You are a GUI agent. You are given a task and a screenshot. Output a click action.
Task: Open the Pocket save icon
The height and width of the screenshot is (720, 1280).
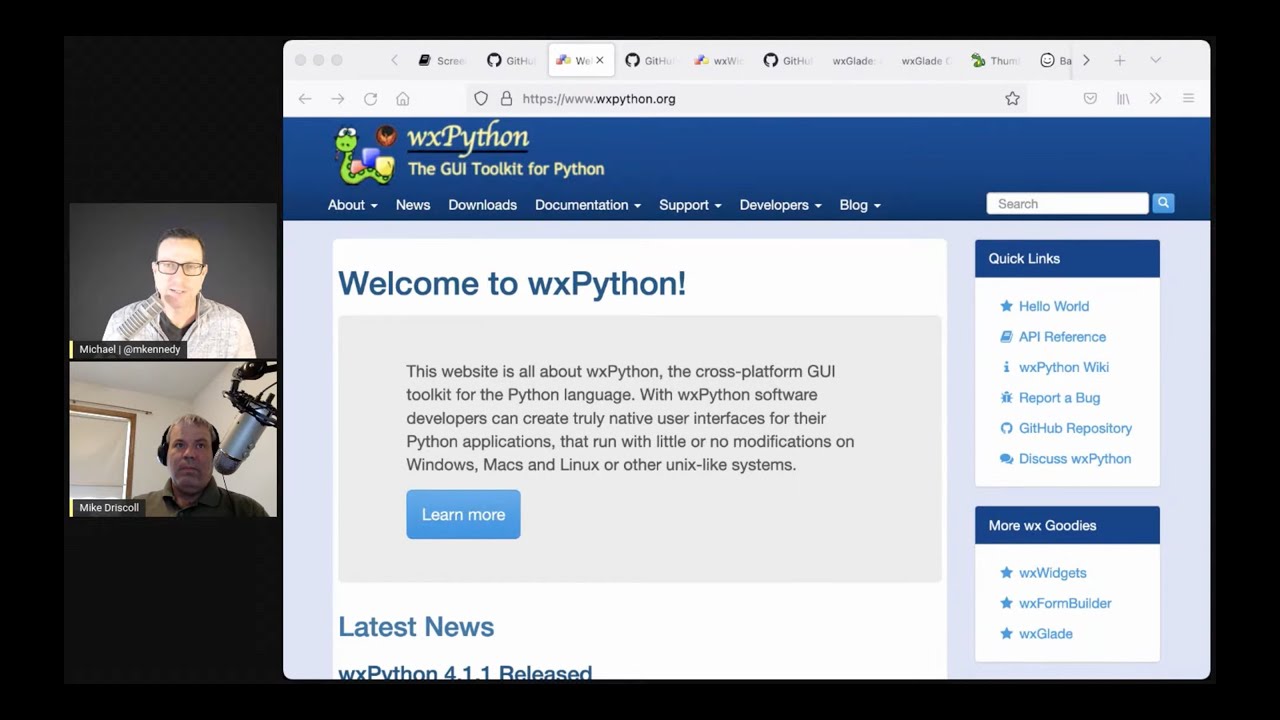[x=1090, y=99]
